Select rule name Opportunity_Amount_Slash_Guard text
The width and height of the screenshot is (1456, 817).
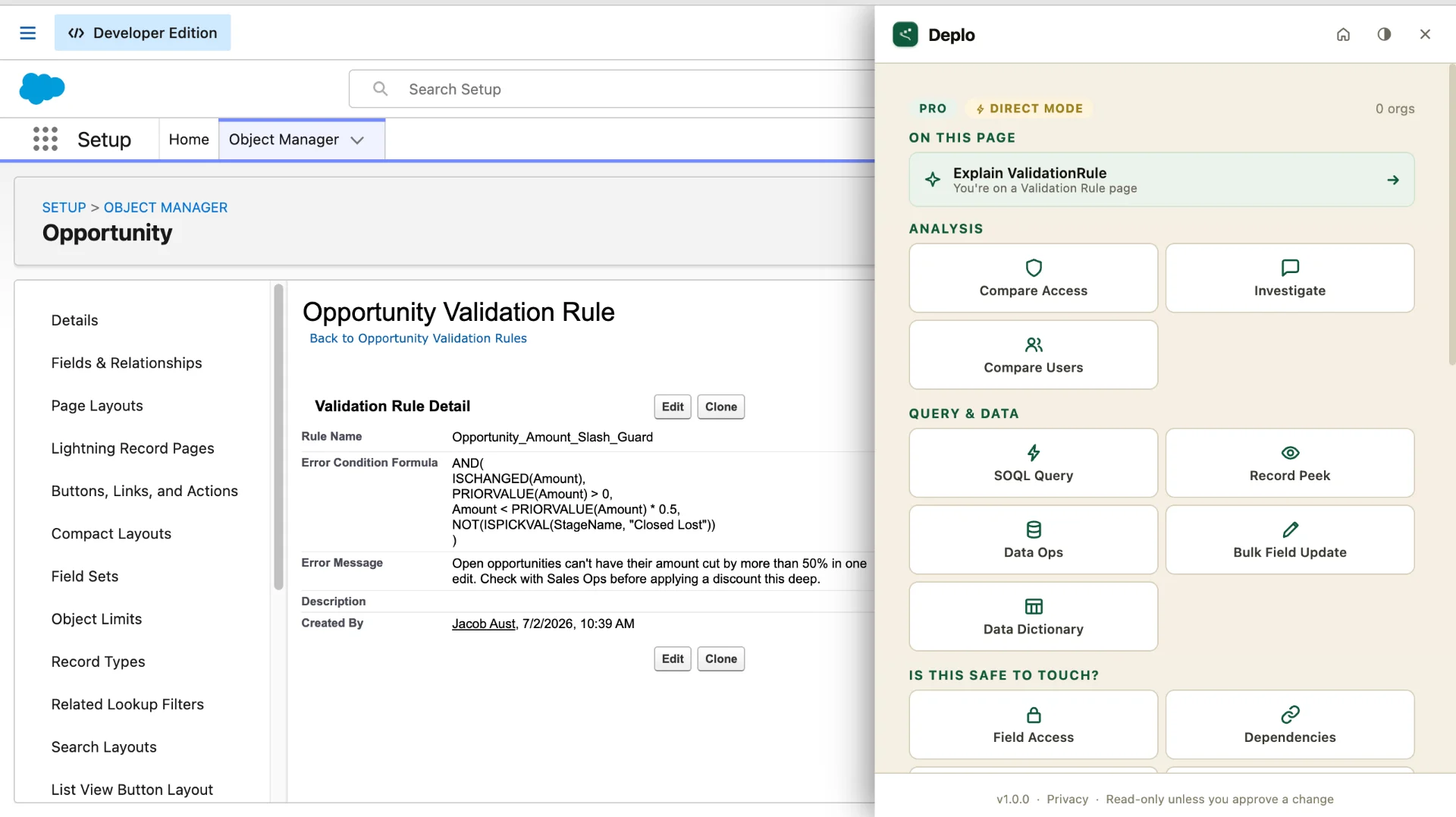[552, 437]
